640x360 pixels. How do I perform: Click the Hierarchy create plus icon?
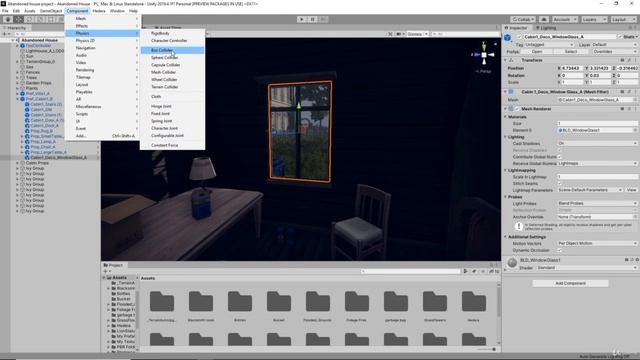pos(5,34)
